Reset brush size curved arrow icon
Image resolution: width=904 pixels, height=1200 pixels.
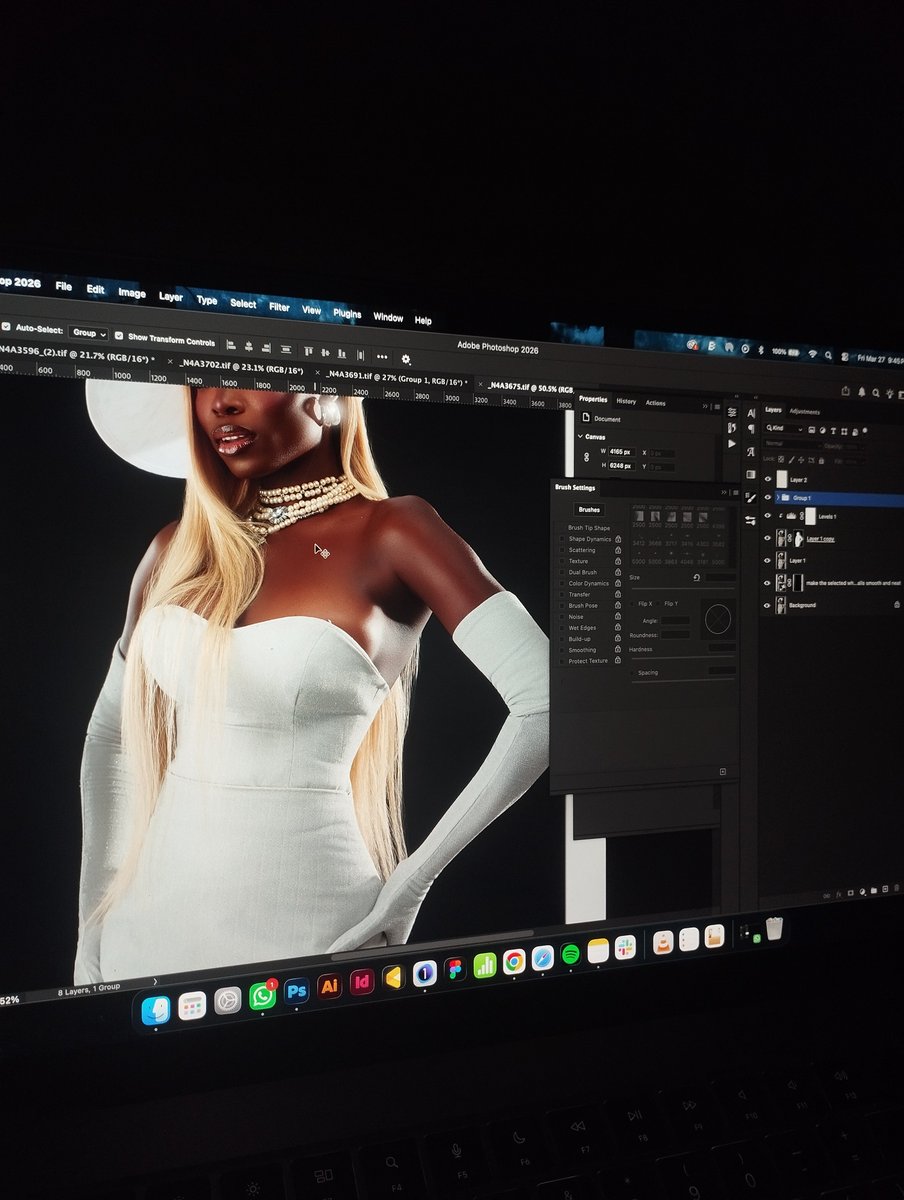point(696,578)
